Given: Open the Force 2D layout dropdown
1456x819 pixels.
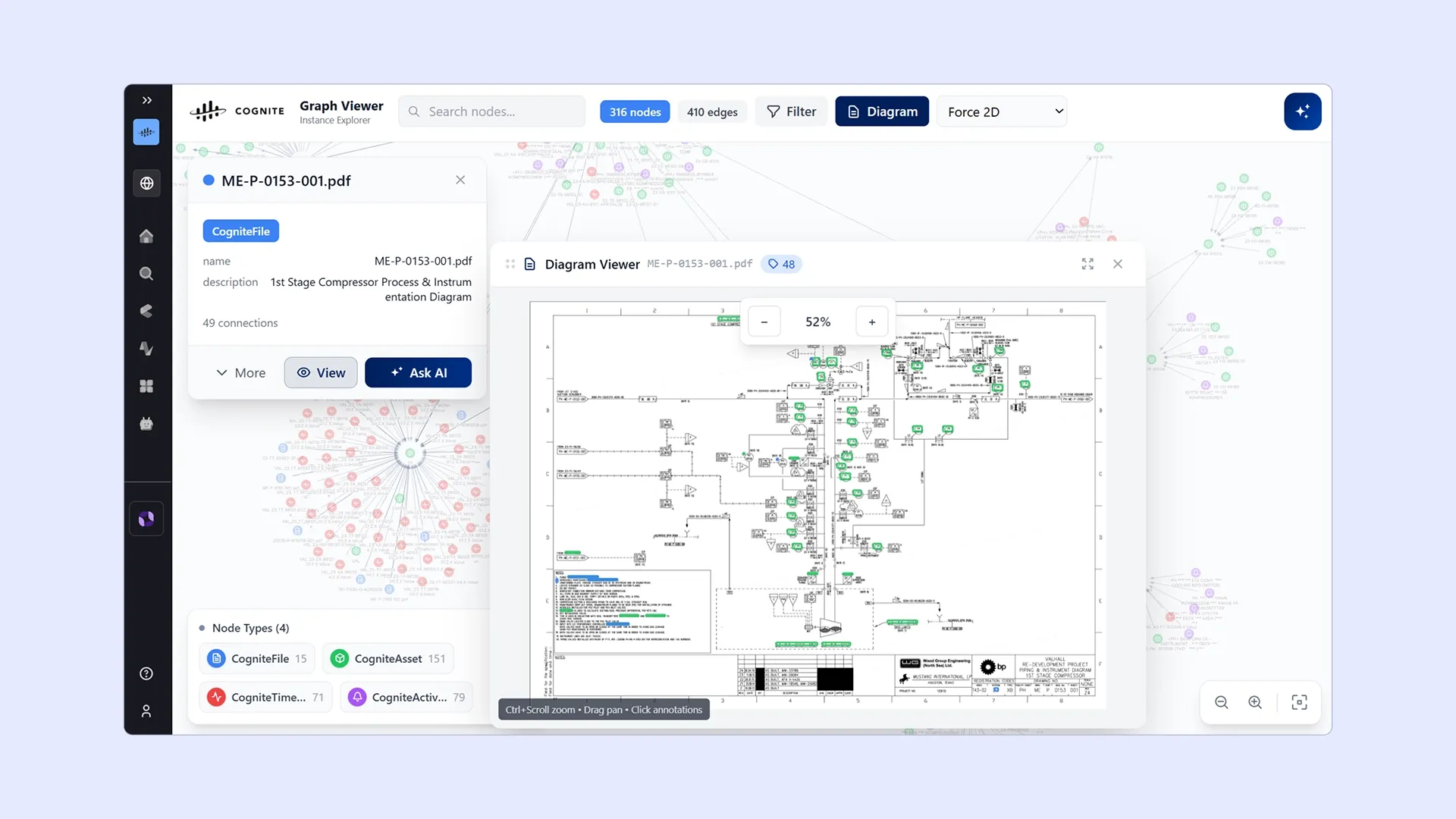Looking at the screenshot, I should pos(1002,111).
